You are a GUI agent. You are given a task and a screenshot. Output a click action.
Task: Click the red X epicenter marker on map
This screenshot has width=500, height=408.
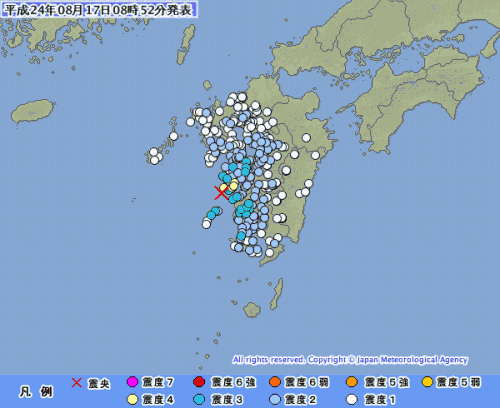coord(221,193)
